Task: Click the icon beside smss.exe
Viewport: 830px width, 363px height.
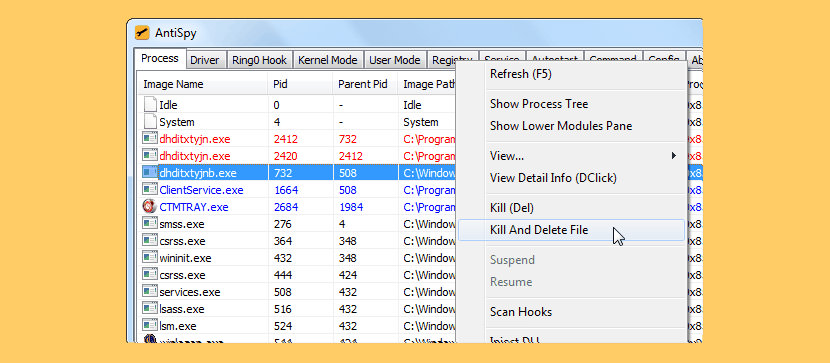Action: pyautogui.click(x=150, y=224)
